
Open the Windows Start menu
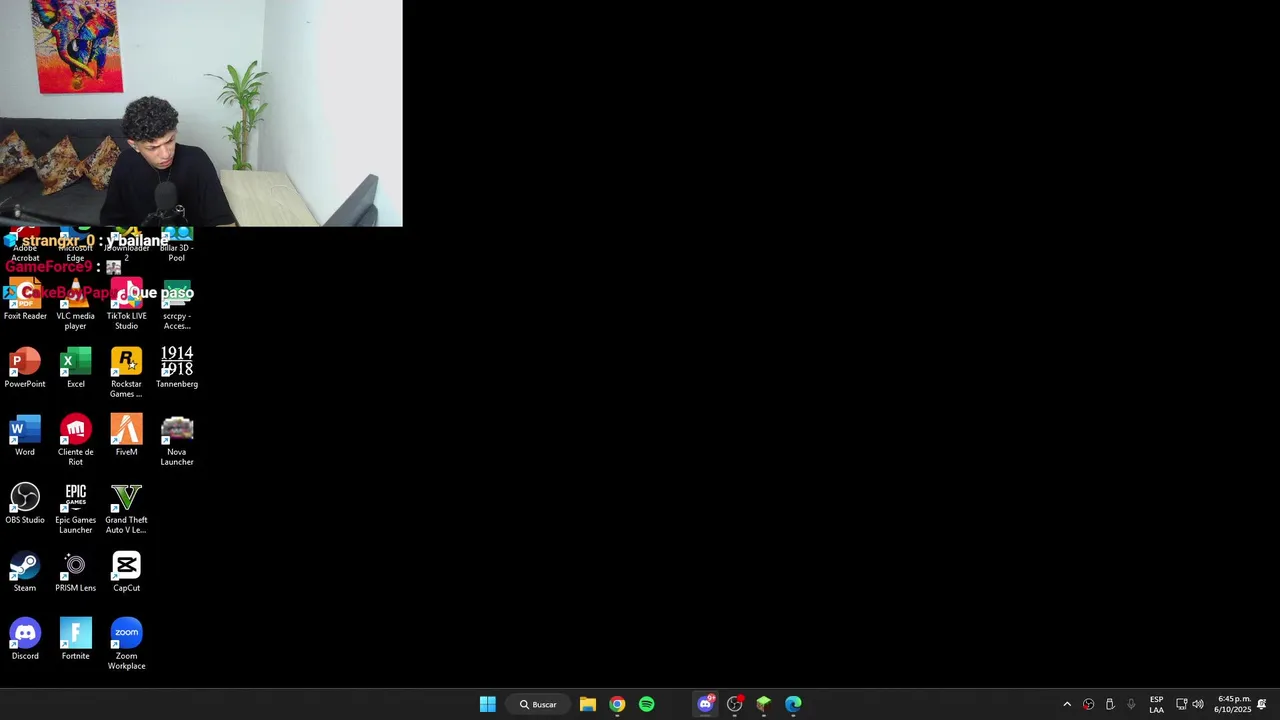[x=487, y=704]
